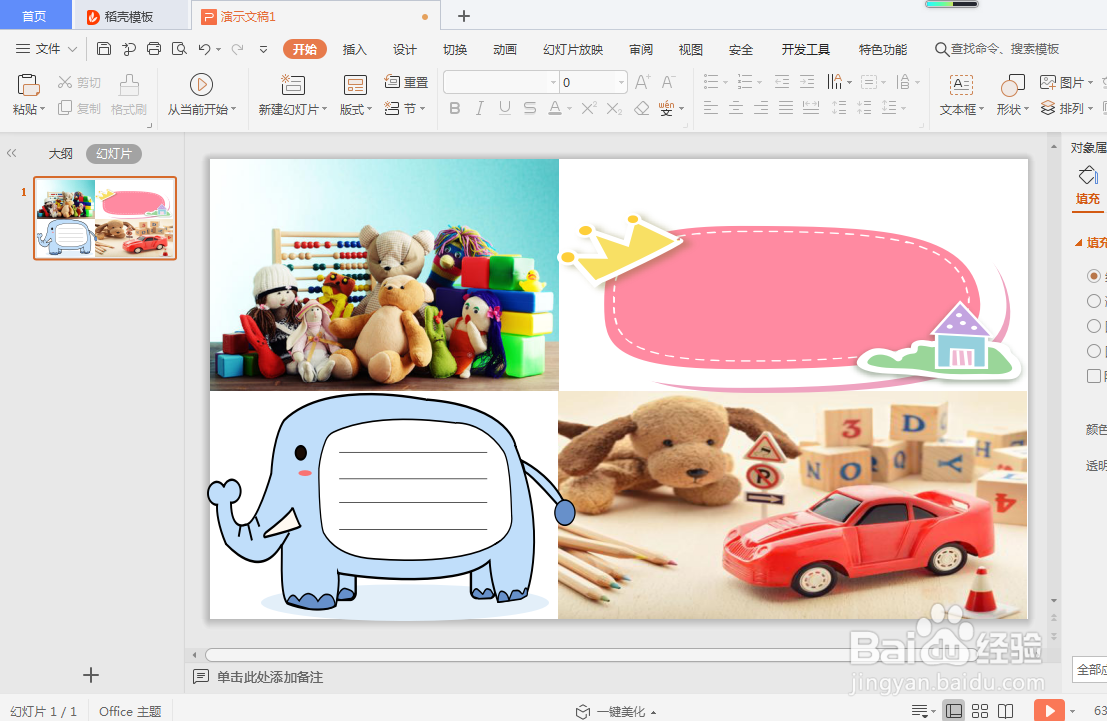1107x721 pixels.
Task: Switch to Slide Sorter grid view
Action: point(980,710)
